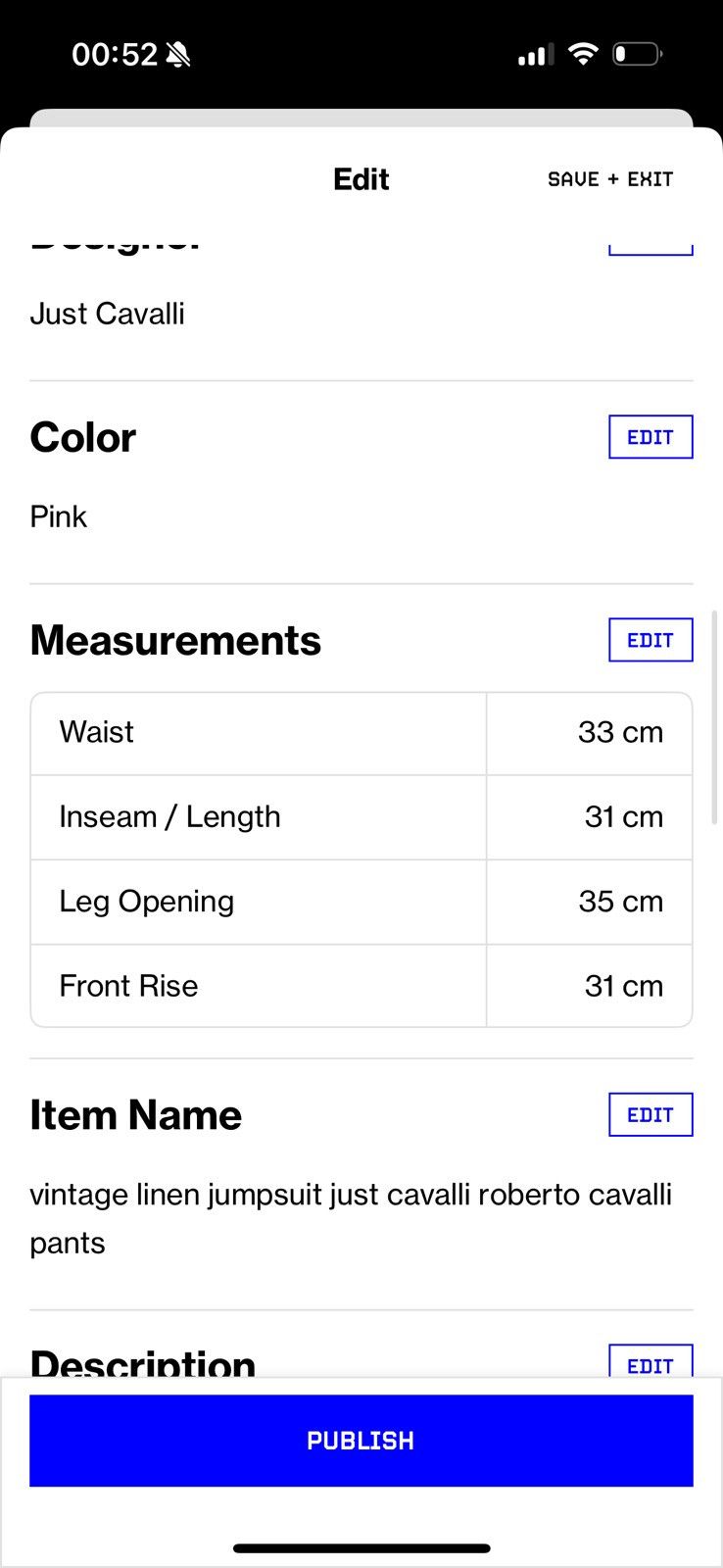Tap the Front Rise measurement row
723x1568 pixels.
[361, 986]
